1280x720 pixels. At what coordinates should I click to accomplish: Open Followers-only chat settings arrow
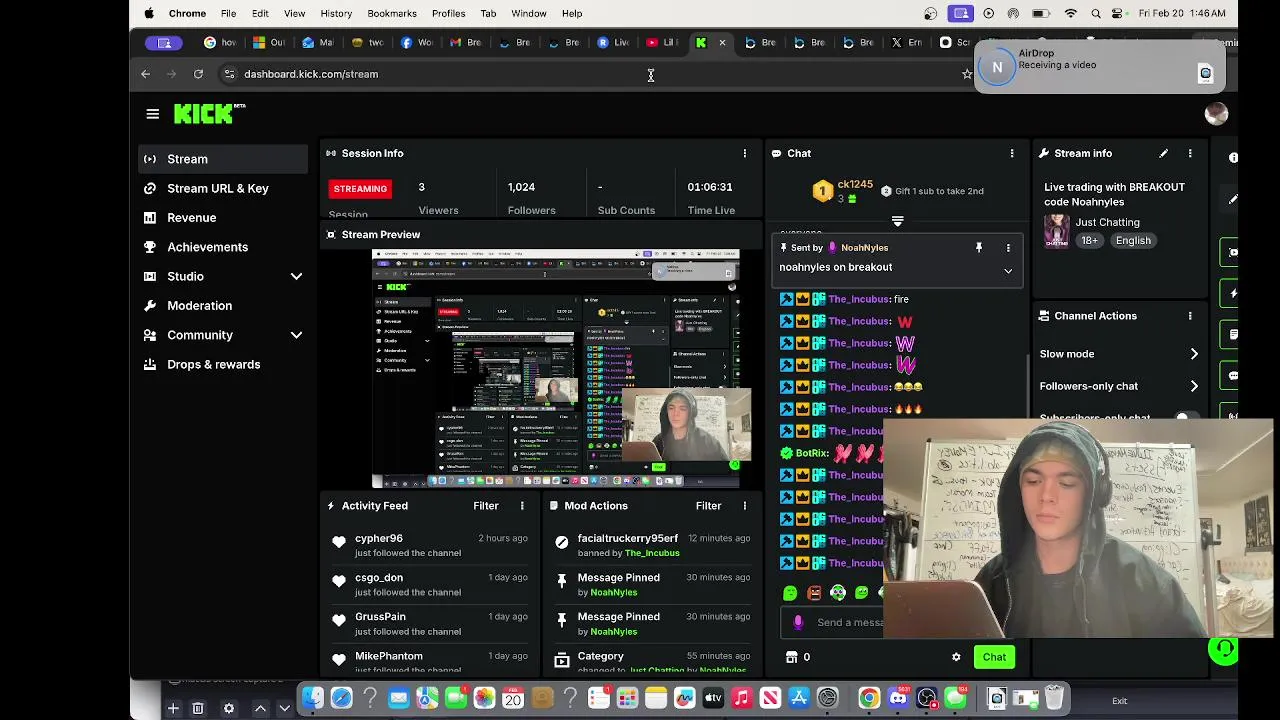click(1194, 386)
